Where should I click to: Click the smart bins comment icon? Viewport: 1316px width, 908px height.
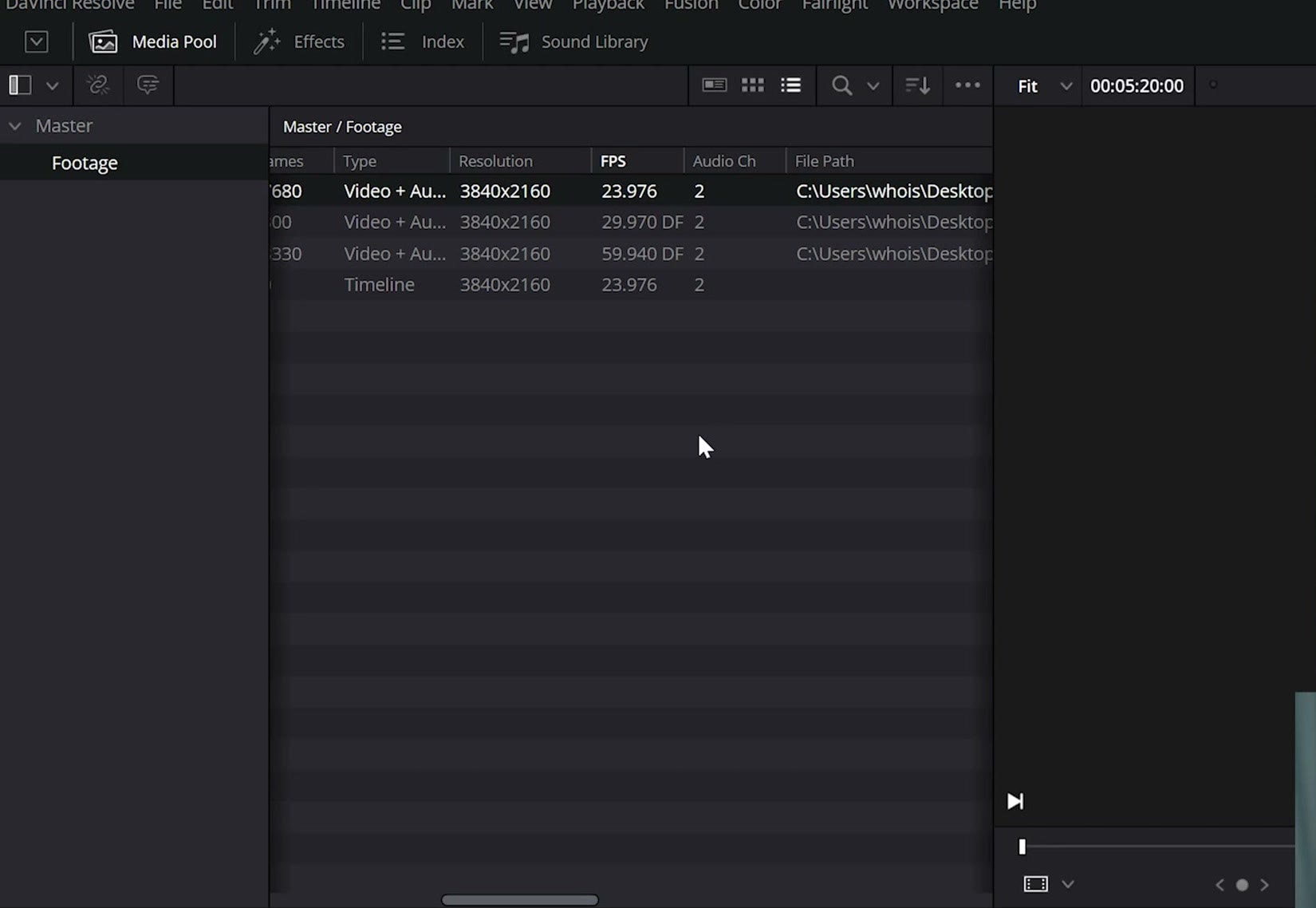(148, 85)
